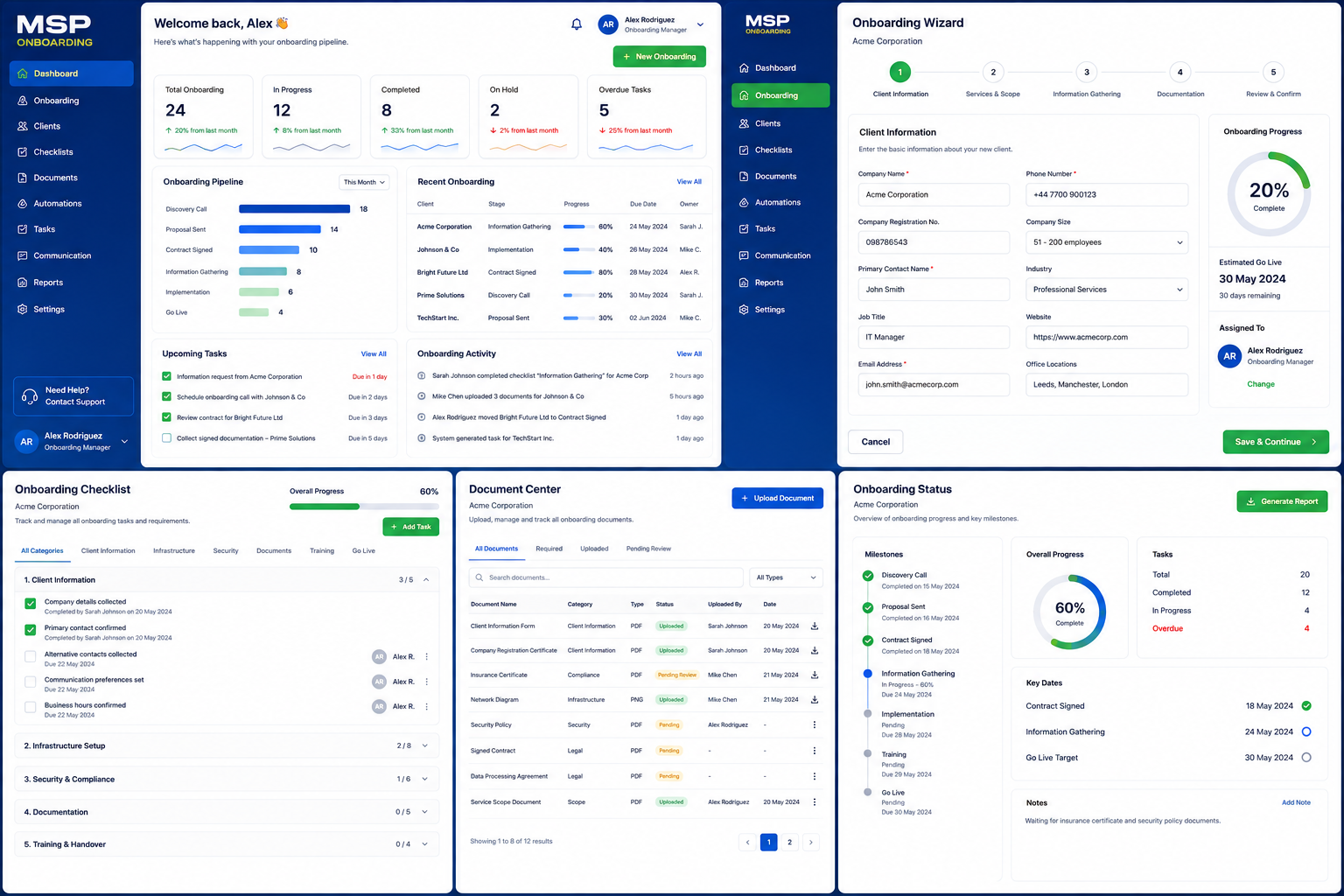Click the Documents icon in the left dashboard sidebar

coord(23,178)
